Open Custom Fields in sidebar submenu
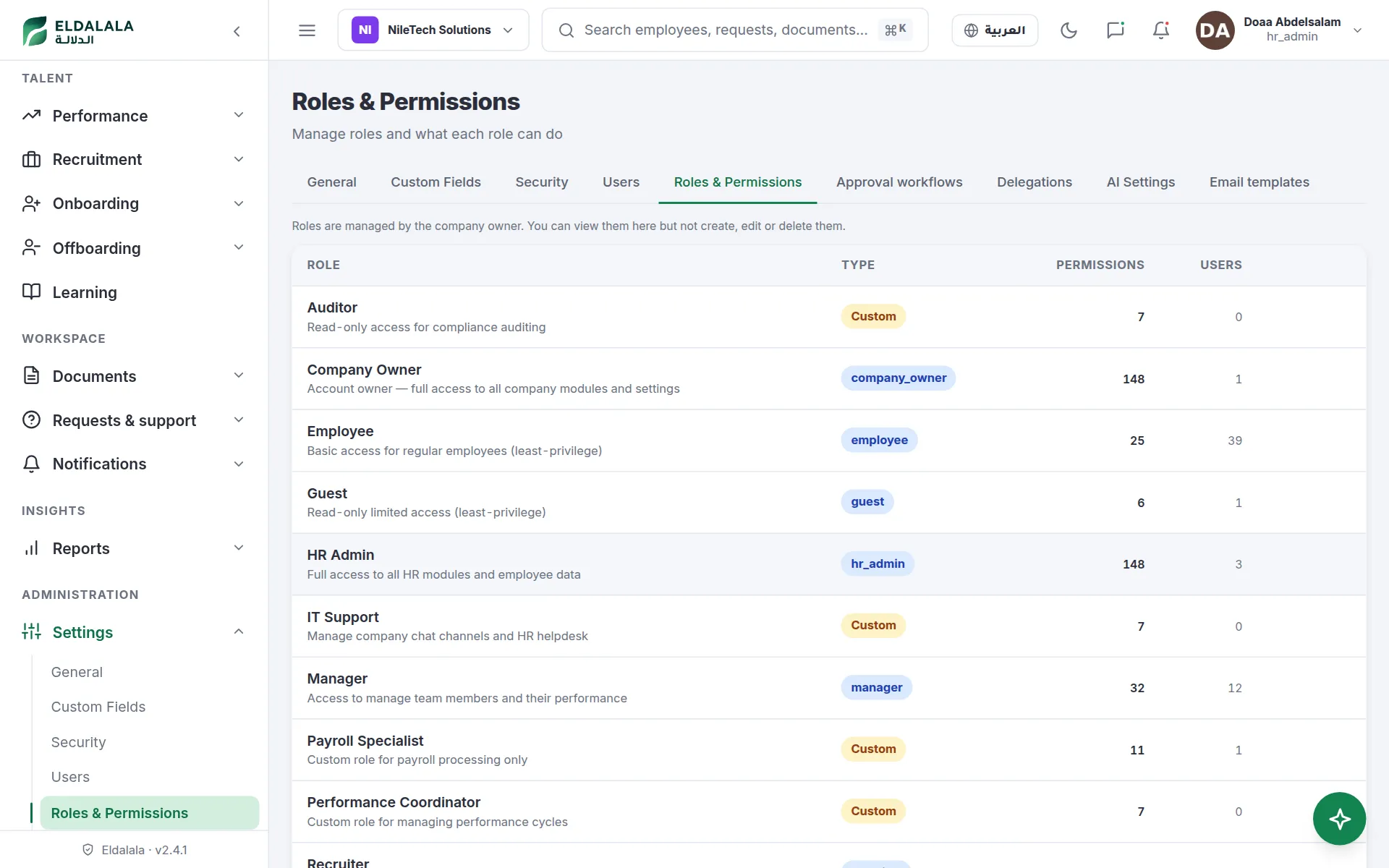This screenshot has height=868, width=1389. 98,707
